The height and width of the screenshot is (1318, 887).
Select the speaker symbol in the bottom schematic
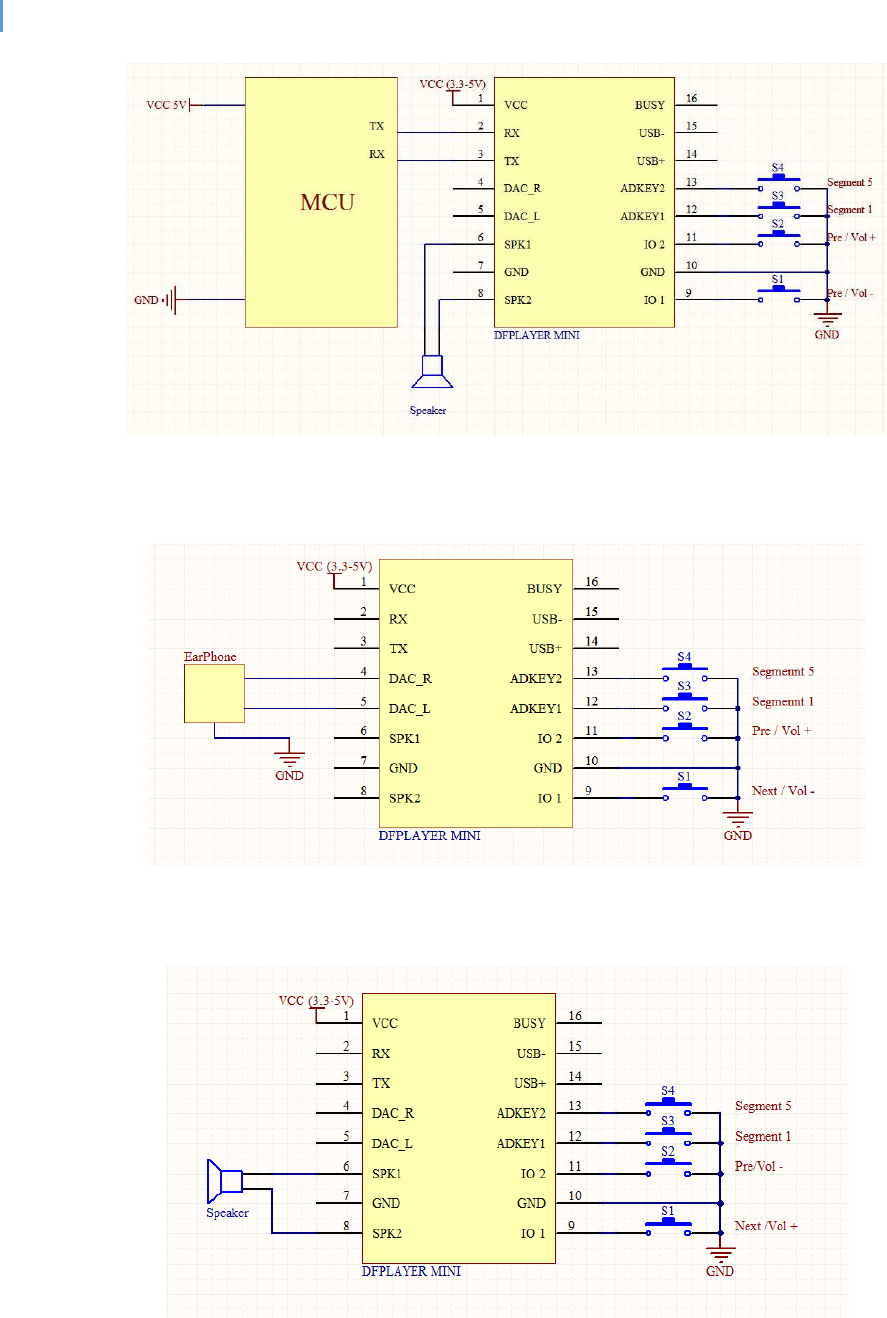[x=225, y=1181]
